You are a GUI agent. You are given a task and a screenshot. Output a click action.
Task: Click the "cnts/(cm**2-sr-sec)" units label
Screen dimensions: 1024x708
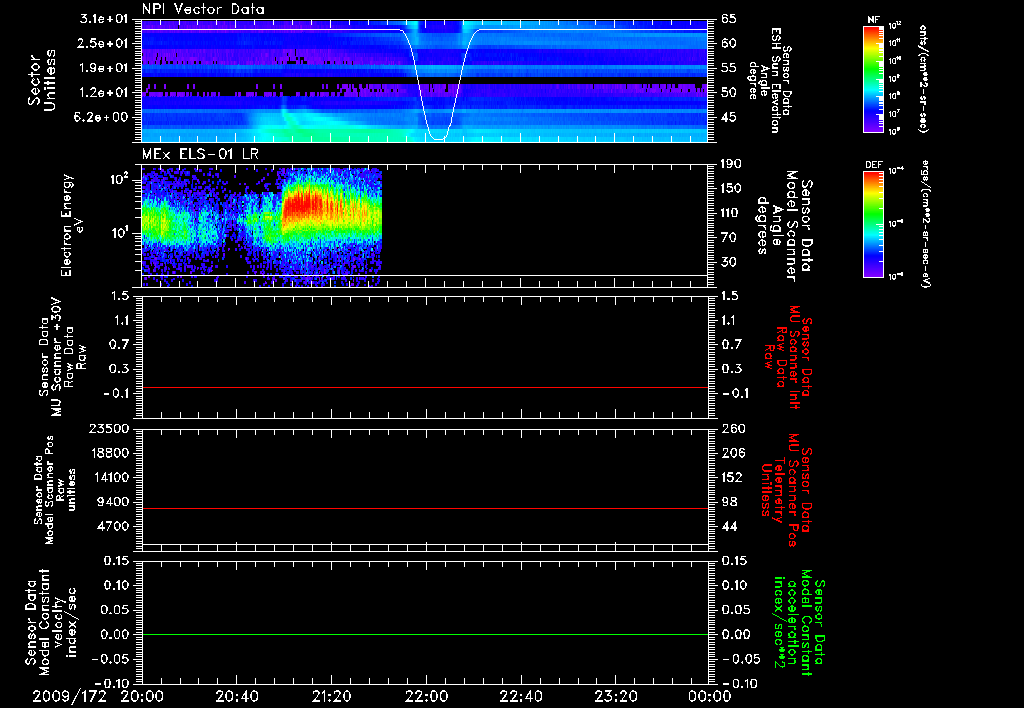(923, 78)
